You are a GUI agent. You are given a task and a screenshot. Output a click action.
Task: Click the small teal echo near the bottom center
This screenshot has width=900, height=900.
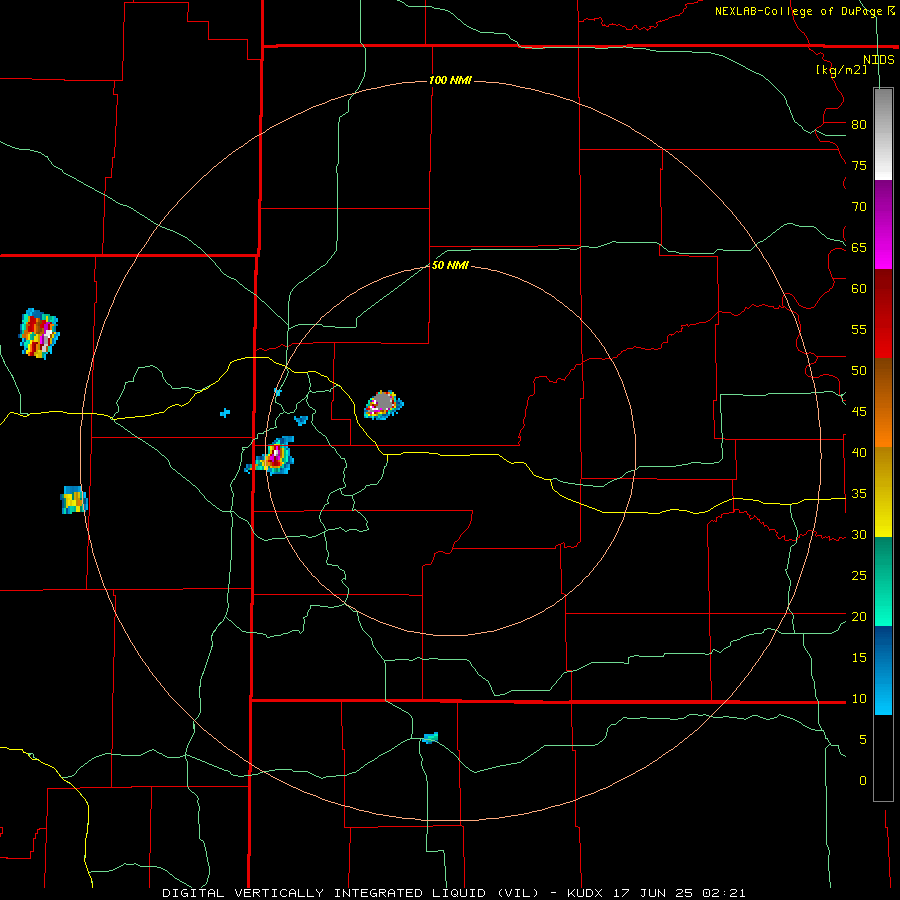coord(430,738)
